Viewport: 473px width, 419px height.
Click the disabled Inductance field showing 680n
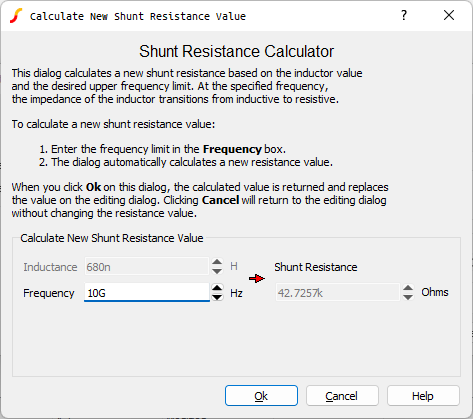(147, 267)
